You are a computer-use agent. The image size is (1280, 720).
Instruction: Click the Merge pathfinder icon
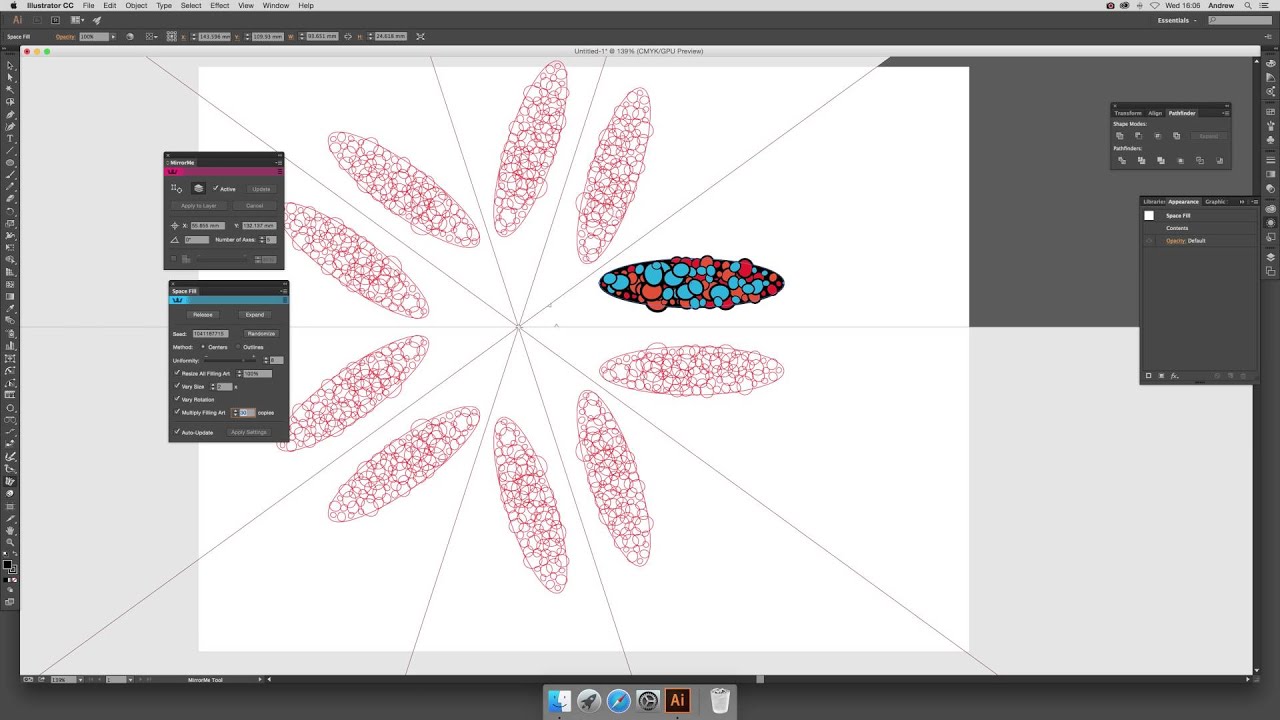(1161, 160)
